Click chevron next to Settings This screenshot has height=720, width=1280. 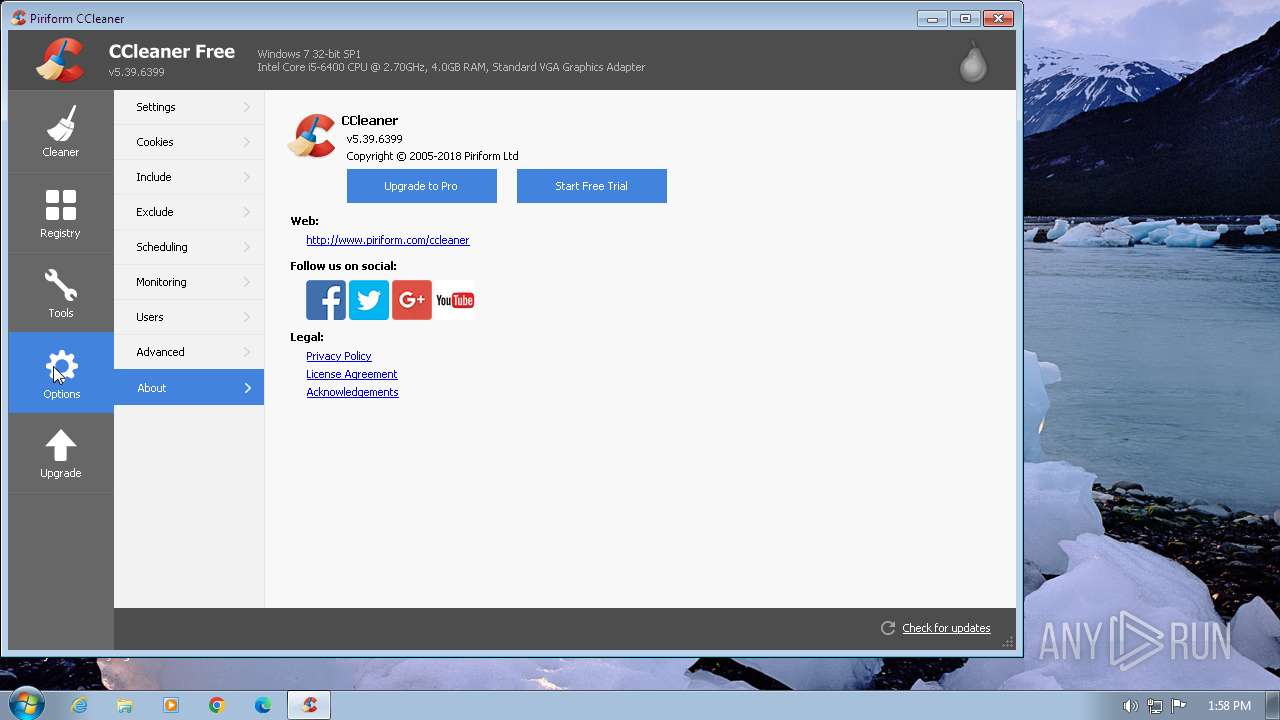247,107
